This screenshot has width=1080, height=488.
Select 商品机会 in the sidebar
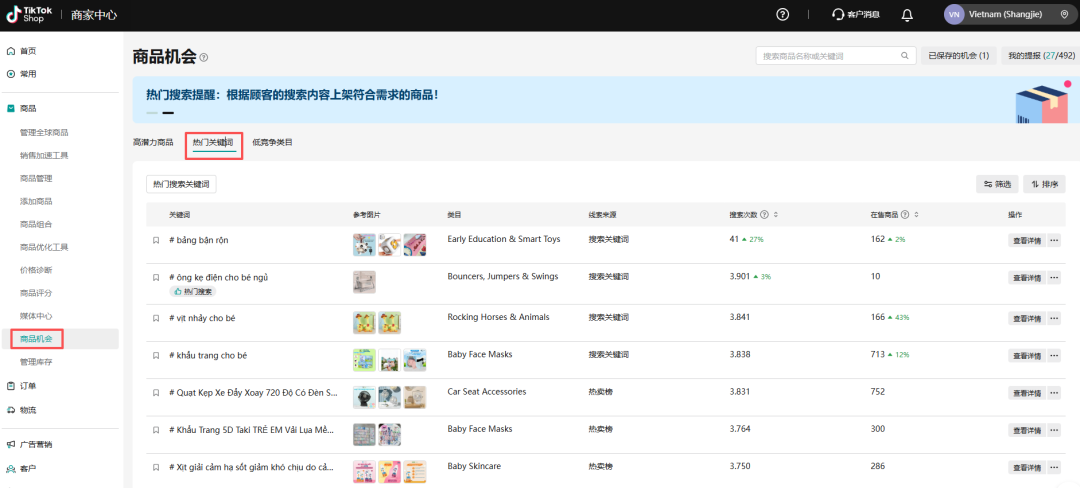37,339
